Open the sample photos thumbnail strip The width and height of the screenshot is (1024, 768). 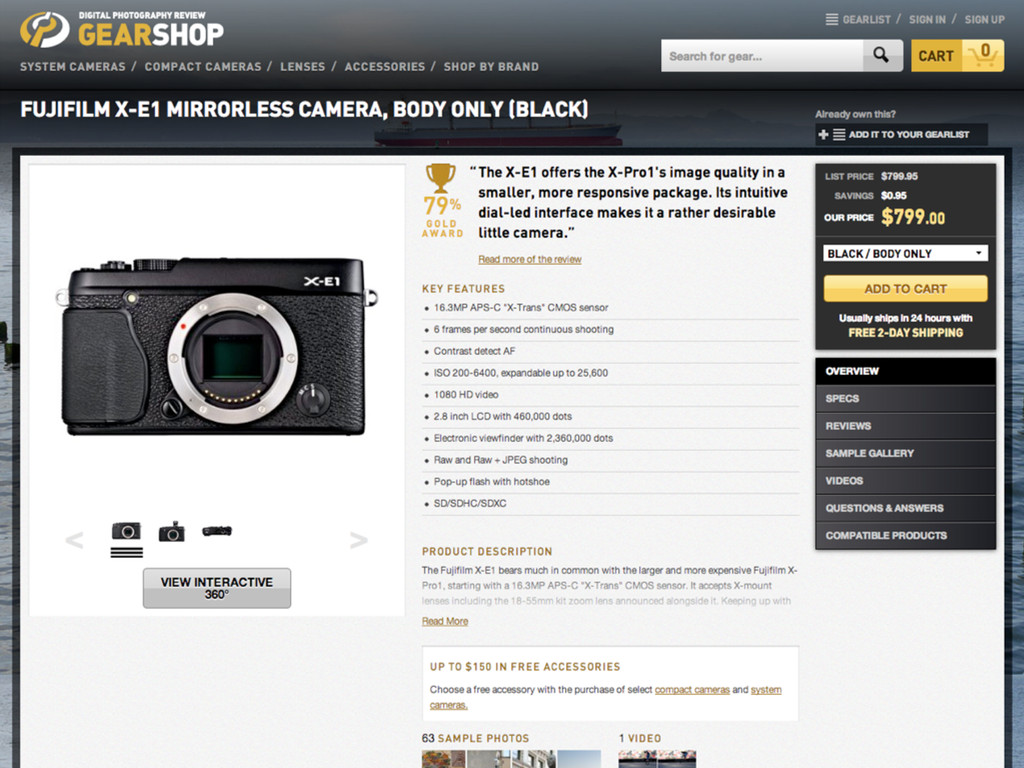point(511,759)
